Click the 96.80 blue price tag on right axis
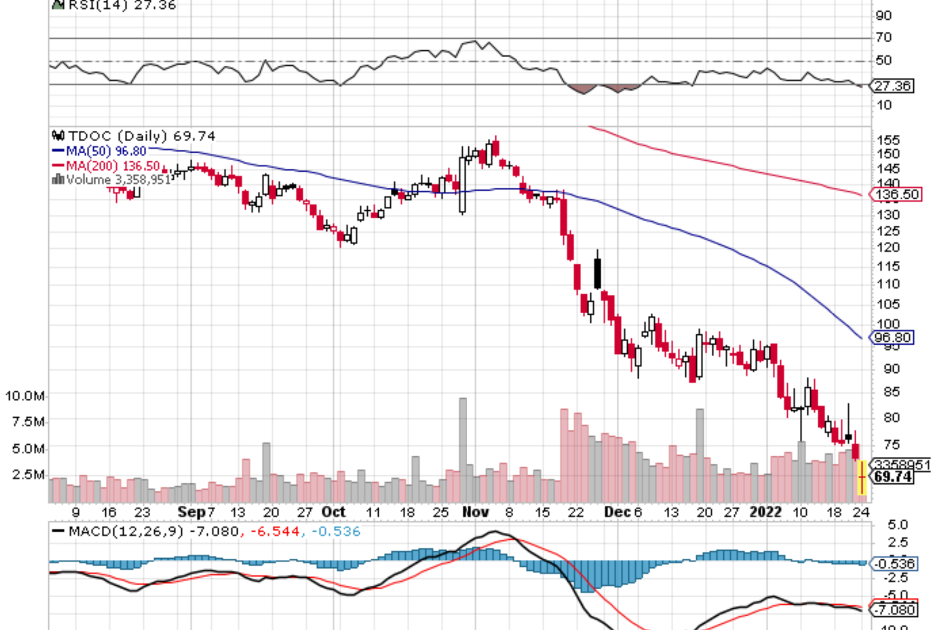 click(x=893, y=338)
